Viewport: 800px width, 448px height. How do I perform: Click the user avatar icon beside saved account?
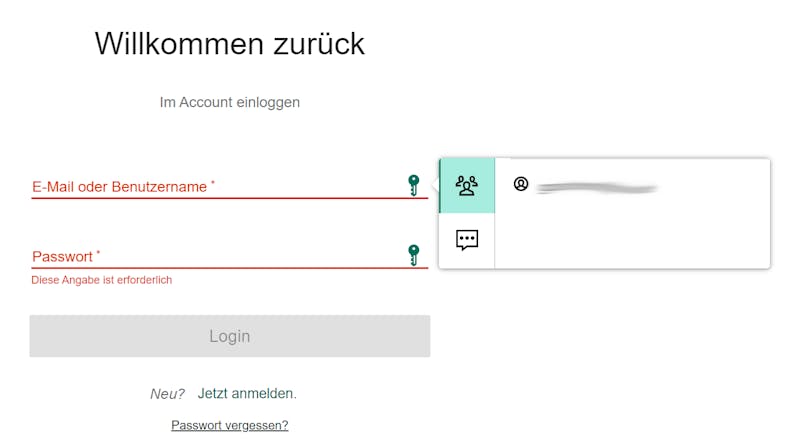pyautogui.click(x=521, y=184)
